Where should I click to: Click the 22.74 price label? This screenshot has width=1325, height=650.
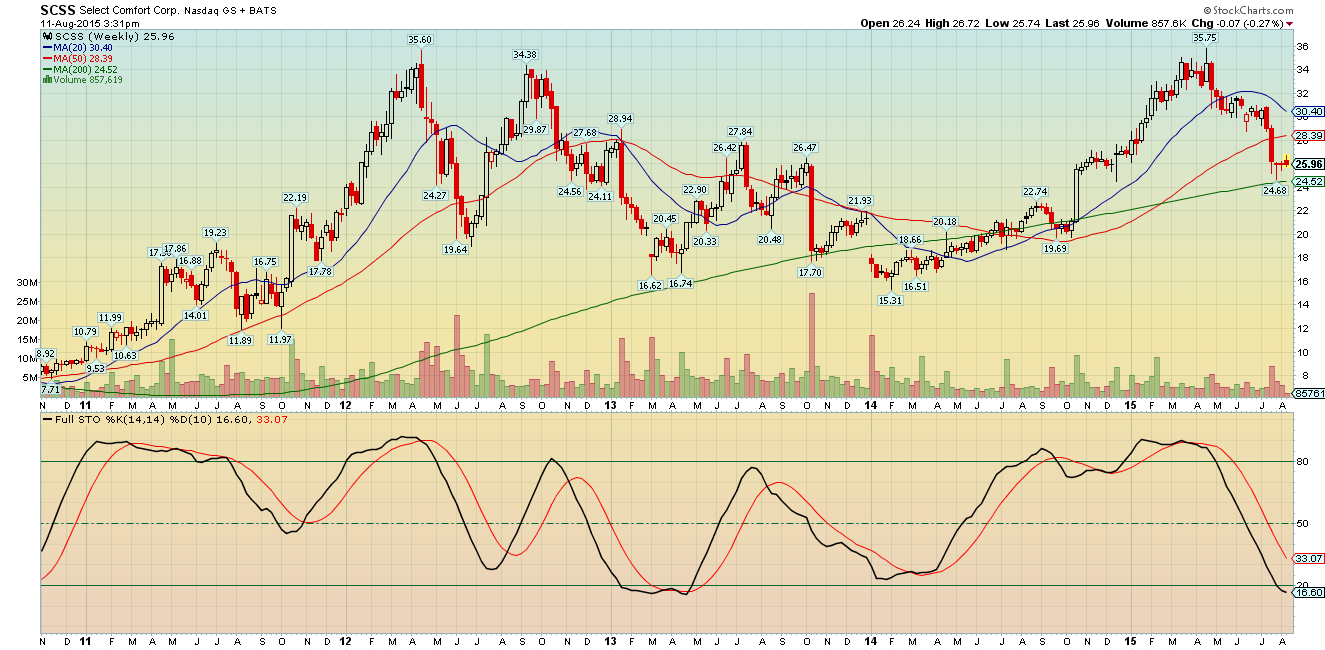coord(1035,192)
